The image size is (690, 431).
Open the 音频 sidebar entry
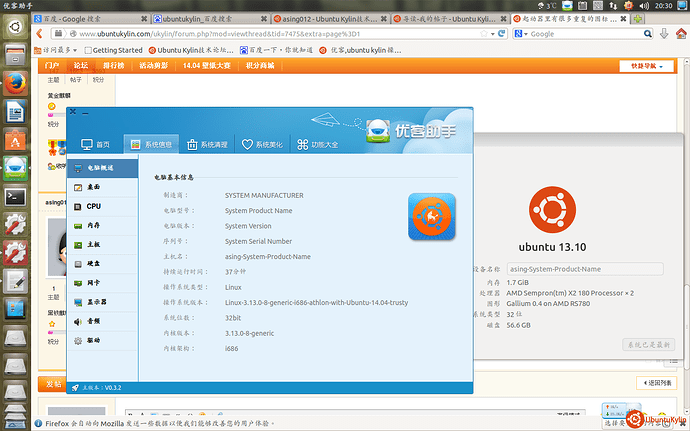(103, 321)
